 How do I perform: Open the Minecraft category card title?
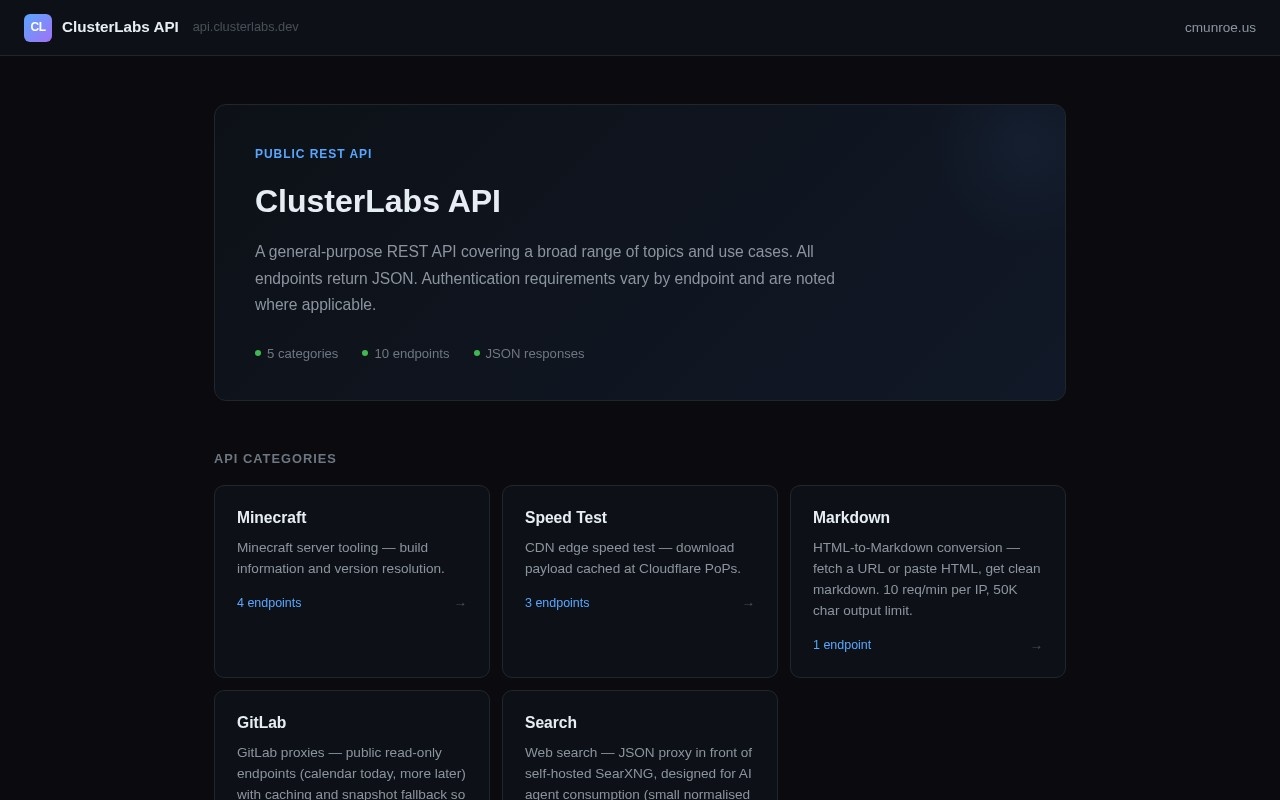pyautogui.click(x=272, y=518)
